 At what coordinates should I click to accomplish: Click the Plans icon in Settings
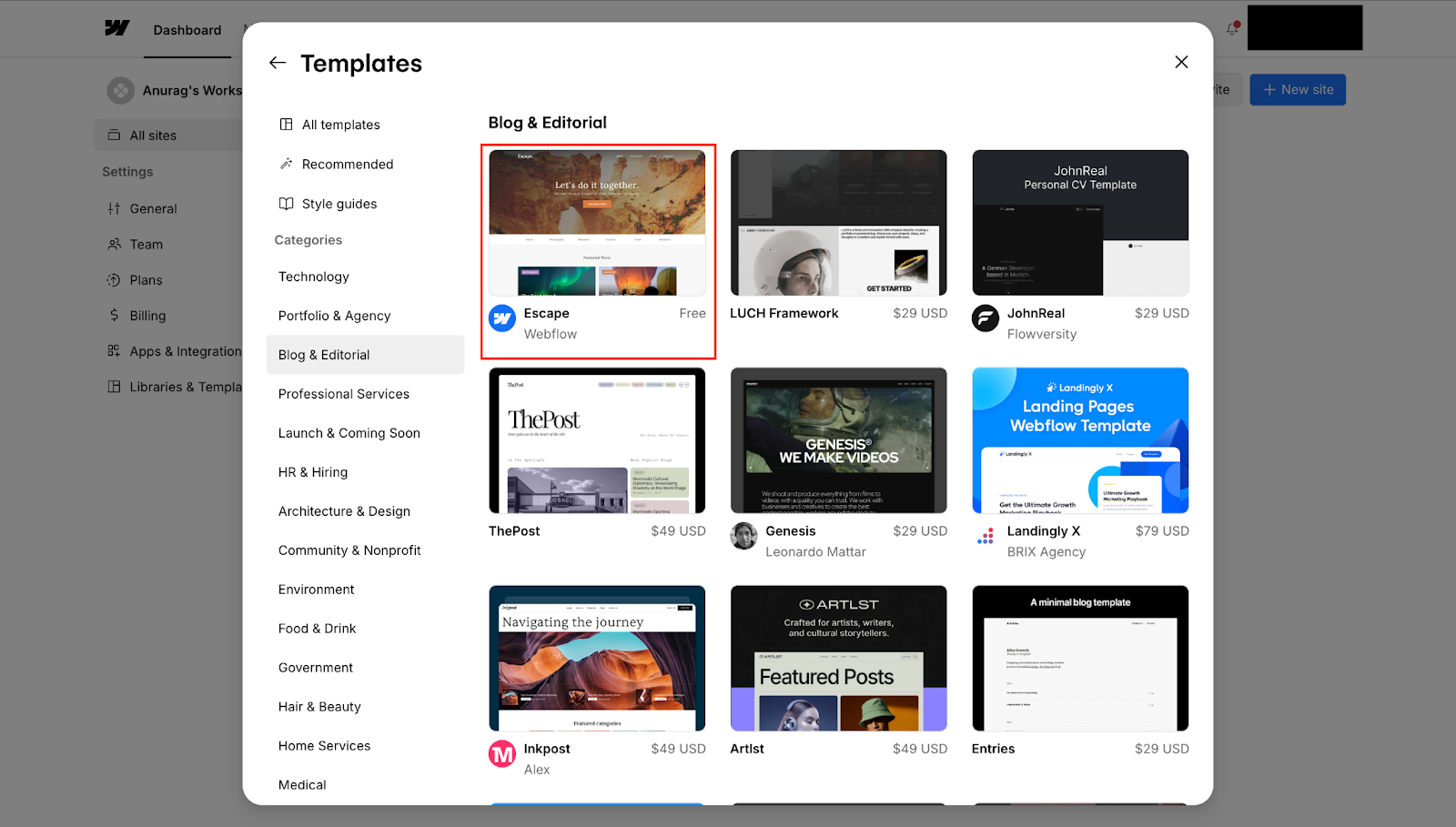point(114,280)
